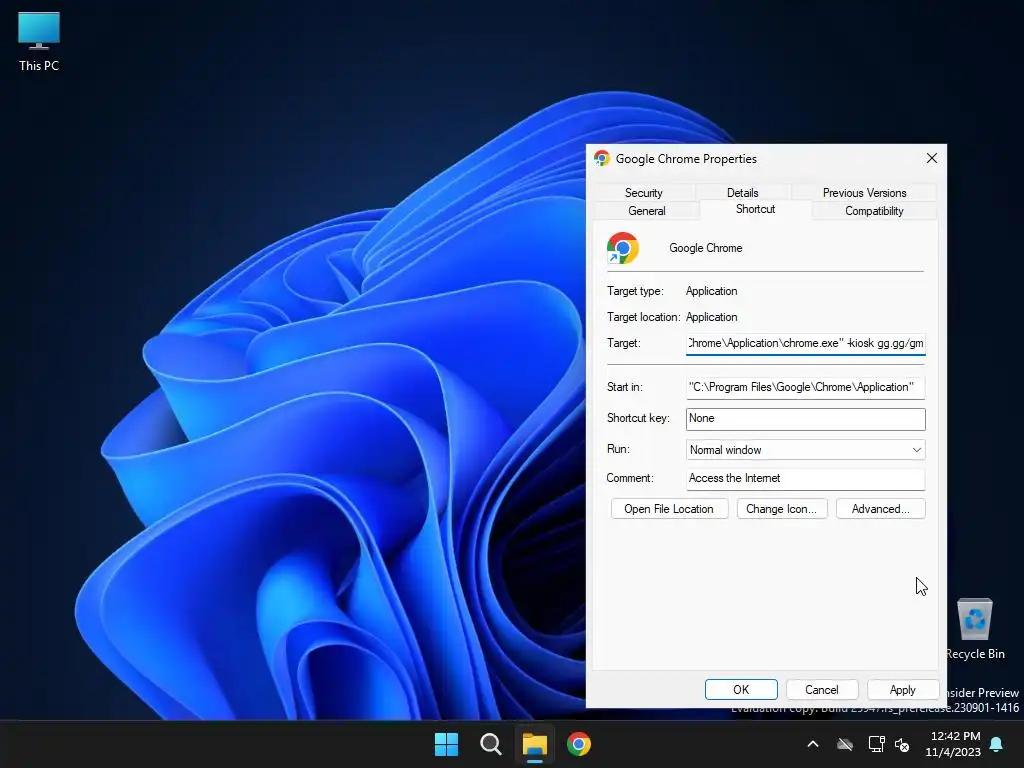Confirm with the OK button

point(741,690)
